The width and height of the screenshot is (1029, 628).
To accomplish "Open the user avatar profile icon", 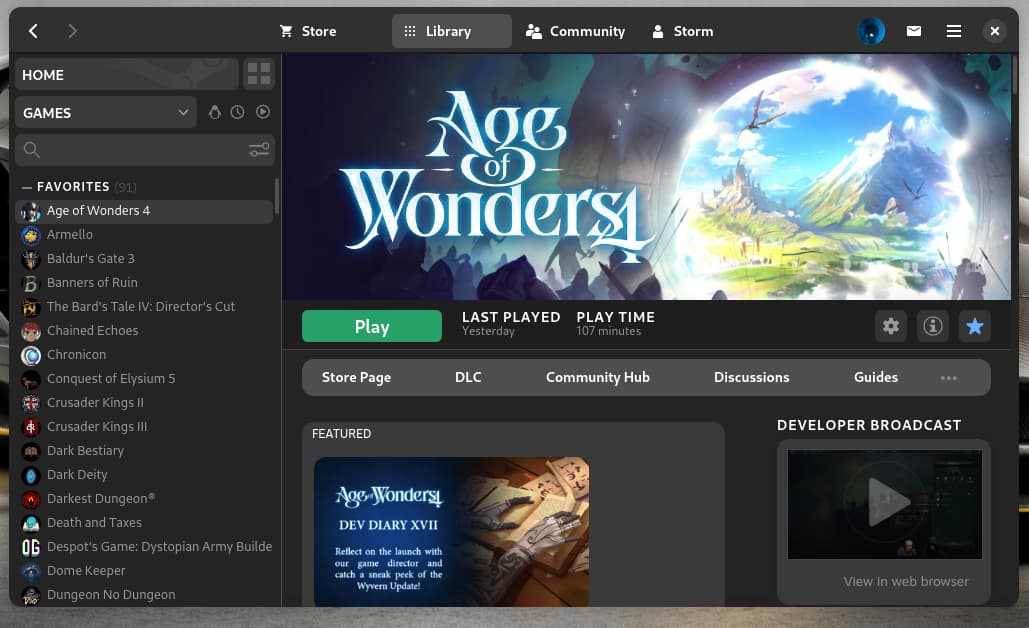I will [x=871, y=31].
